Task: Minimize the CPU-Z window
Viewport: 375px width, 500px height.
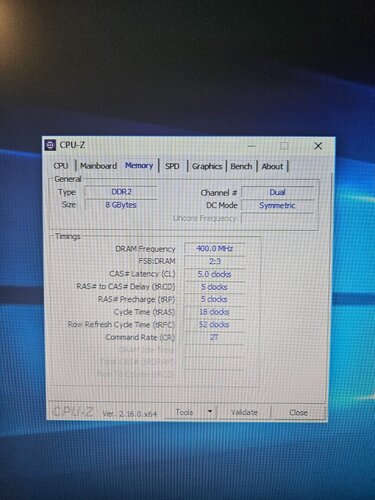Action: (x=252, y=146)
